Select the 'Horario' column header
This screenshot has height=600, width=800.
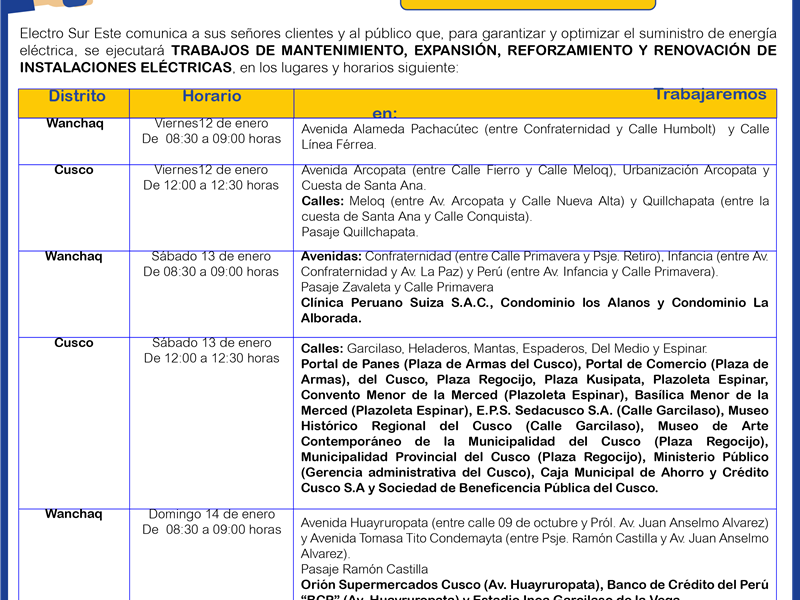pos(211,97)
